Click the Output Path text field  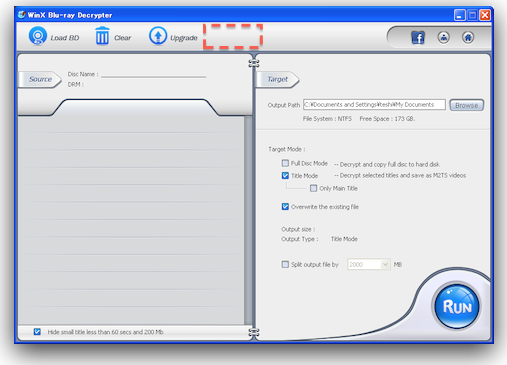tap(374, 105)
